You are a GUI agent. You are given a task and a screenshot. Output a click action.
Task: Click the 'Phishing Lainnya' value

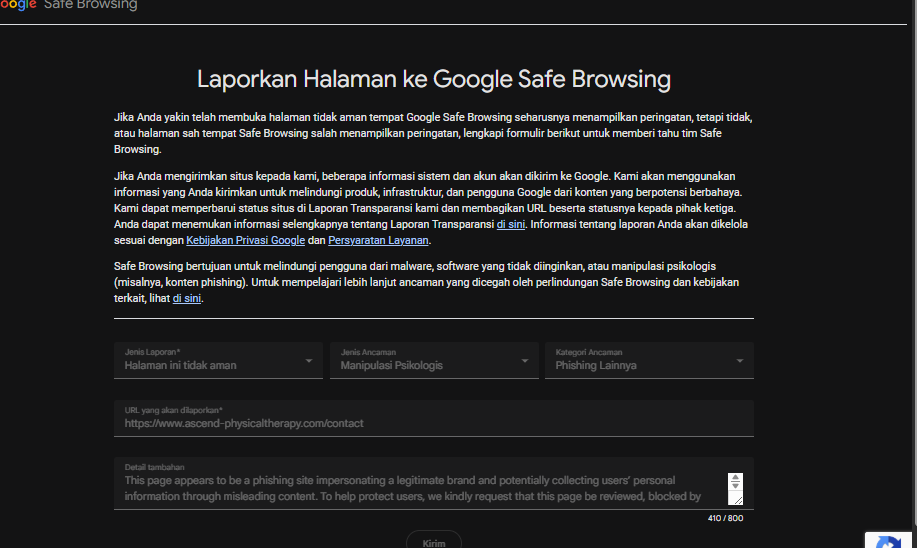[x=596, y=366]
